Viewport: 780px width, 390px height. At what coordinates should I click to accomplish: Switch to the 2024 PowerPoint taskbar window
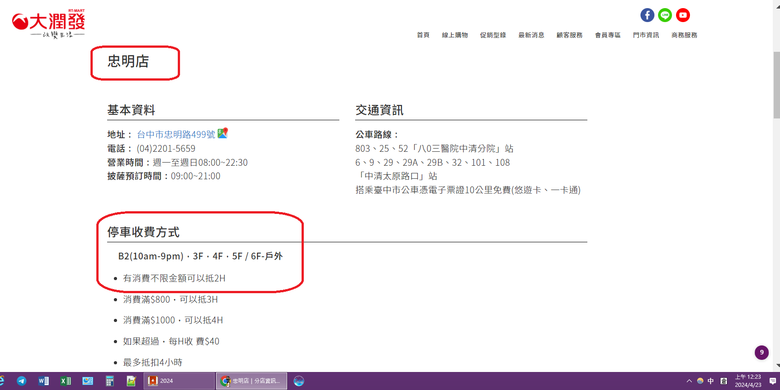pyautogui.click(x=179, y=381)
